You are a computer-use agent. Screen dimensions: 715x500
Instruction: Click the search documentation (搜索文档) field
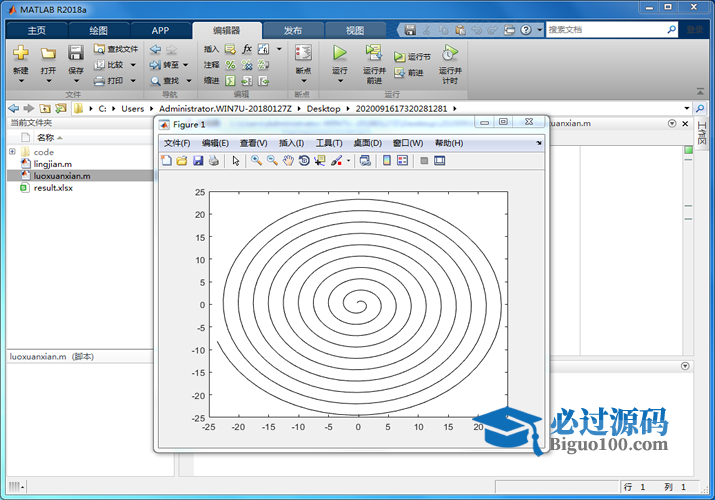tap(605, 30)
